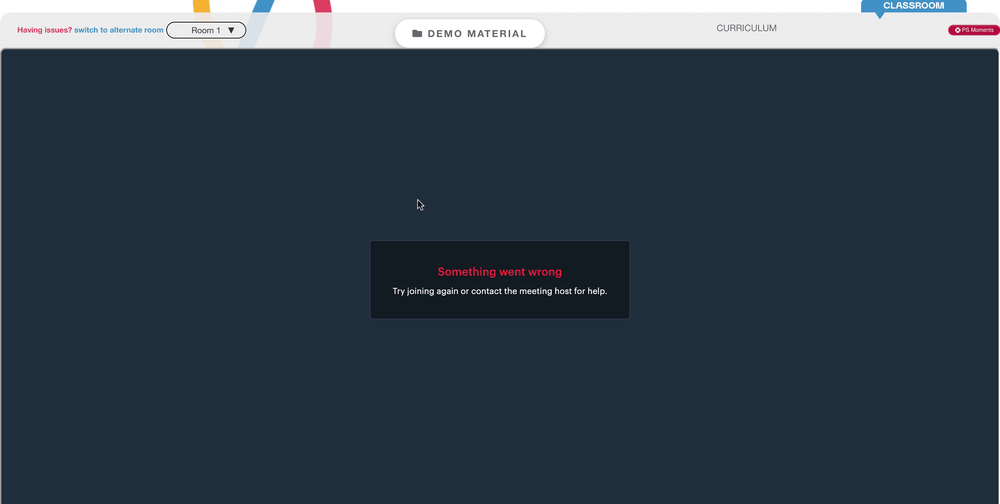Image resolution: width=1000 pixels, height=504 pixels.
Task: Open the Demo Material folder button
Action: tap(470, 34)
